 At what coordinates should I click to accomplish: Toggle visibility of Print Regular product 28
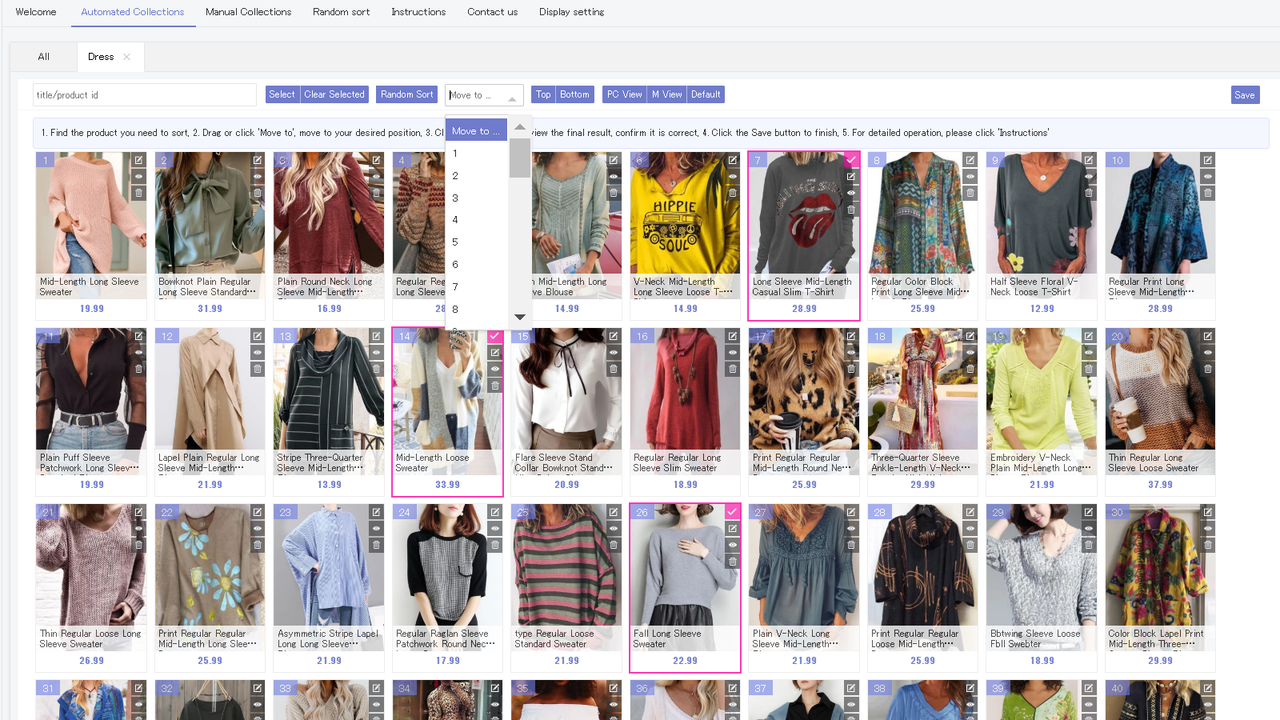(970, 528)
